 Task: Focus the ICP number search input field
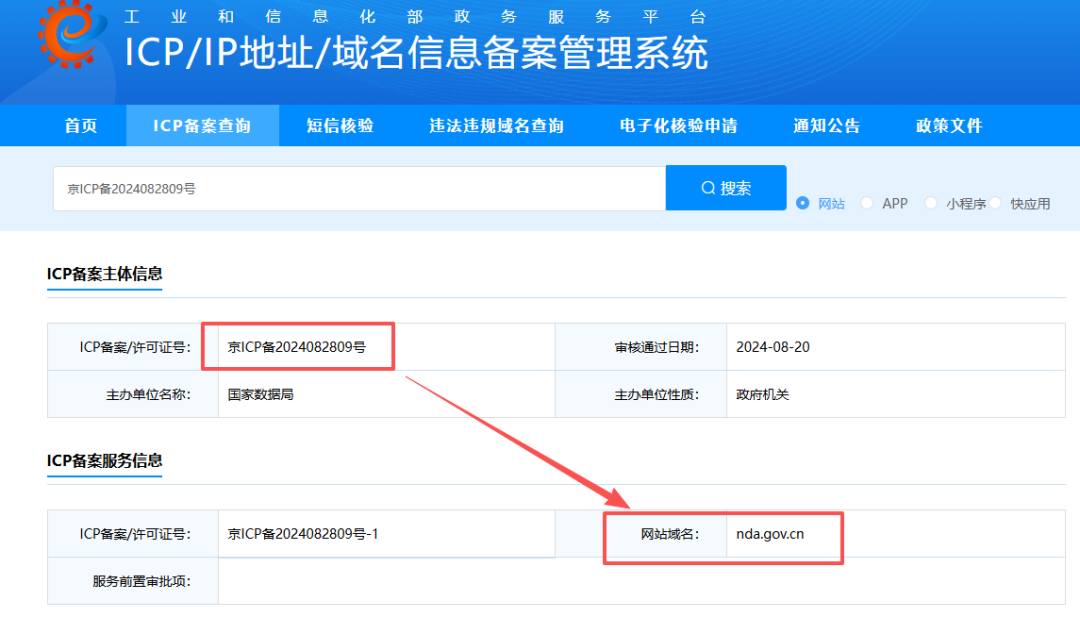(x=360, y=188)
